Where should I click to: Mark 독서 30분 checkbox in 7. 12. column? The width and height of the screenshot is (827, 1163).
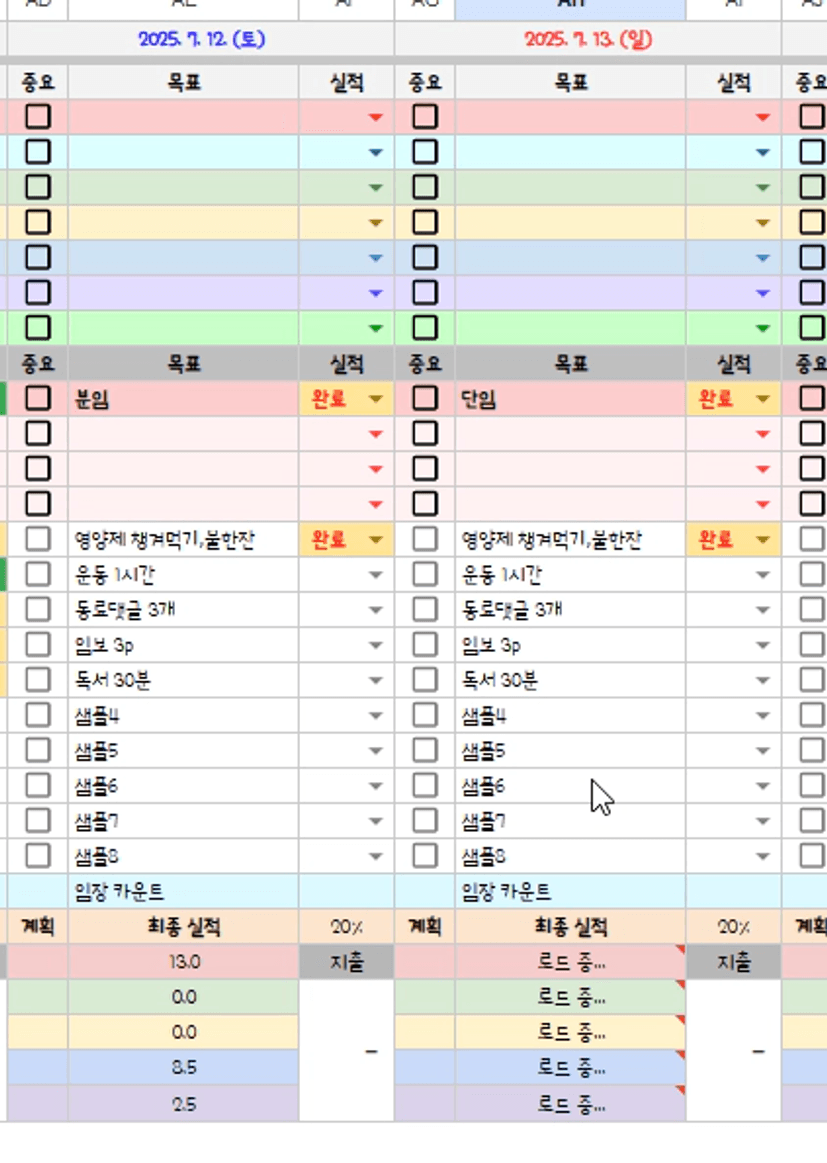tap(38, 680)
